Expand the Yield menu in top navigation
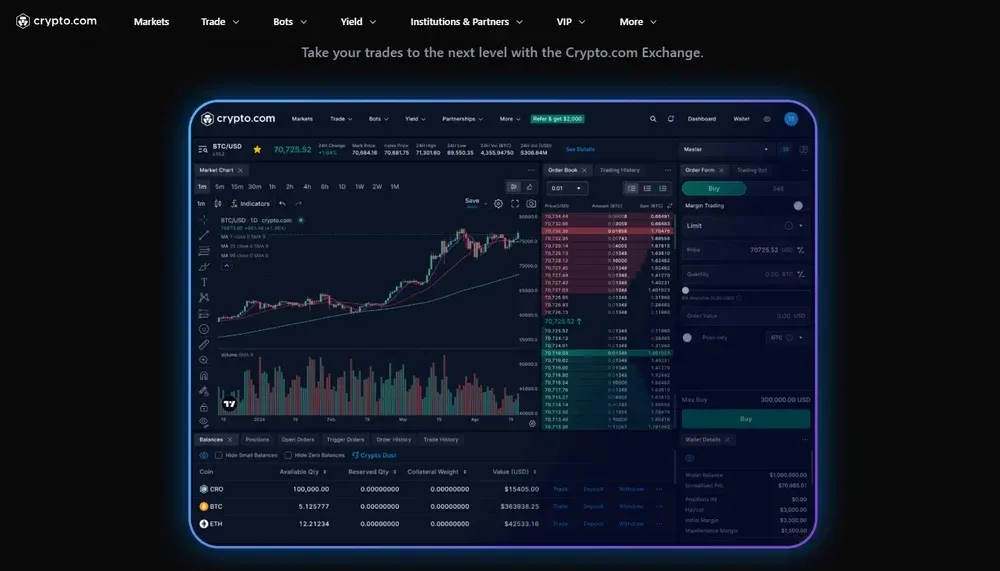The image size is (1000, 571). pos(358,22)
